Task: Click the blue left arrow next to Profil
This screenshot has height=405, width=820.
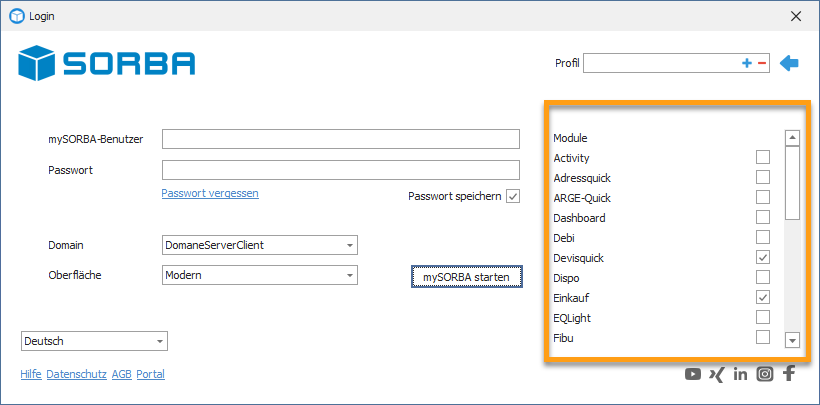Action: coord(789,63)
